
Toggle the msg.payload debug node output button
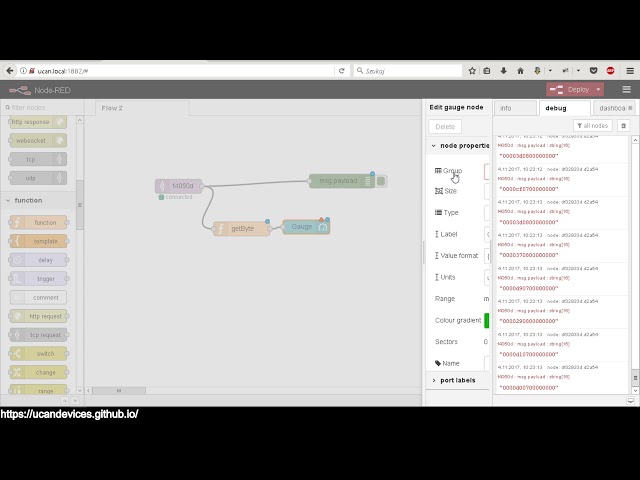(x=381, y=181)
